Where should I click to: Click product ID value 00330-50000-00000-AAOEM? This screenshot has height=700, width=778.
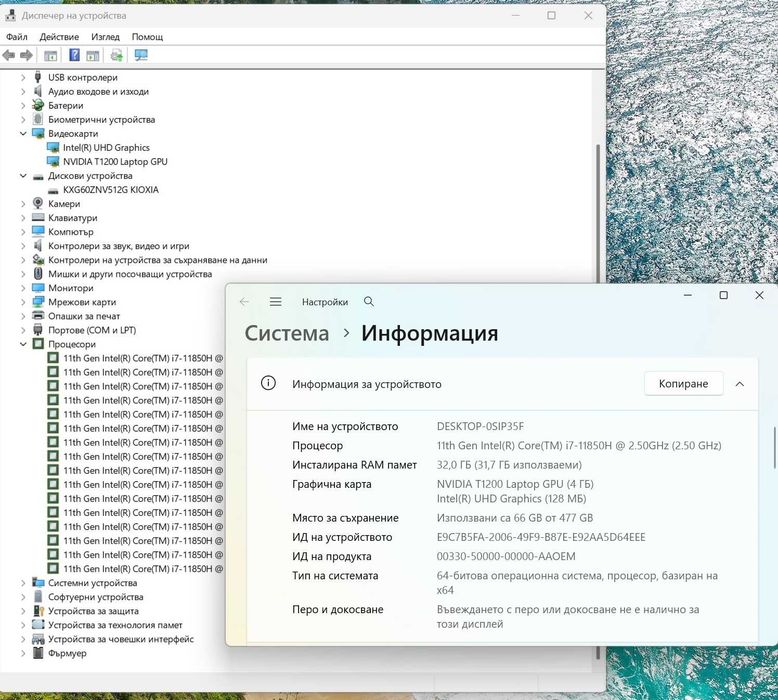[x=506, y=556]
